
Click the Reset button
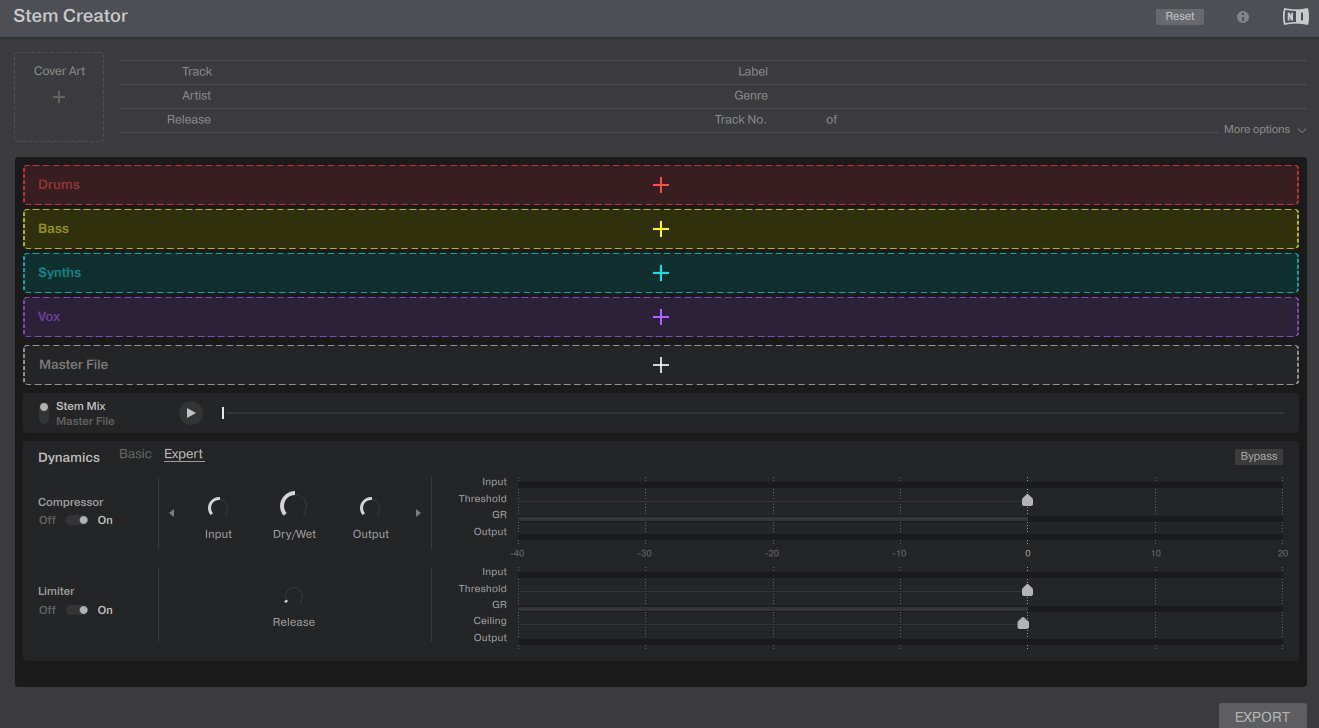[1179, 17]
